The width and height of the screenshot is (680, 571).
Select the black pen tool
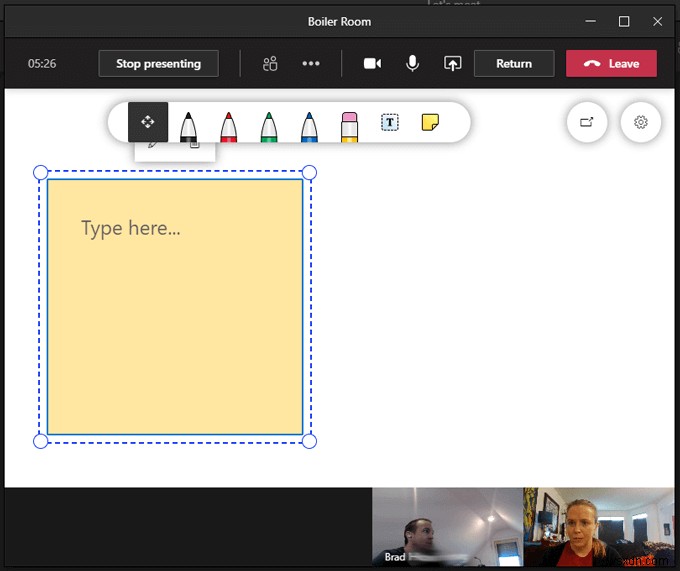tap(188, 127)
